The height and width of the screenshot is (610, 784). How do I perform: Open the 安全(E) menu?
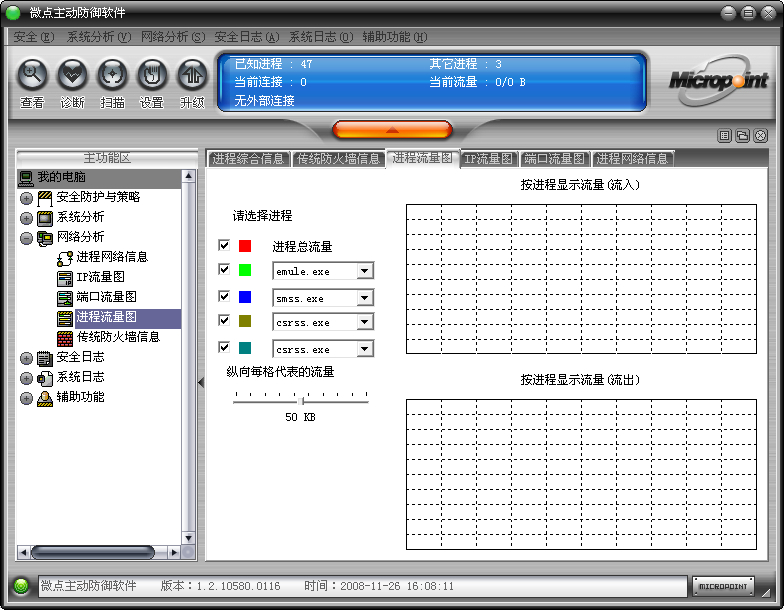pos(34,37)
